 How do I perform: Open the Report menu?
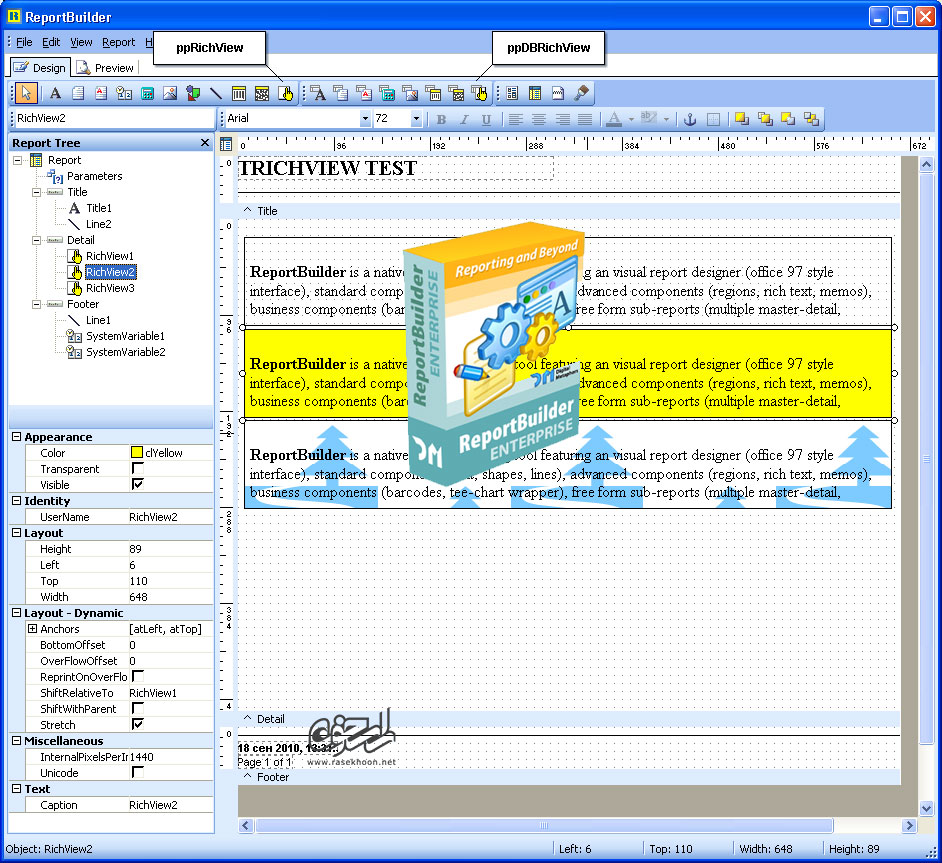pos(118,43)
